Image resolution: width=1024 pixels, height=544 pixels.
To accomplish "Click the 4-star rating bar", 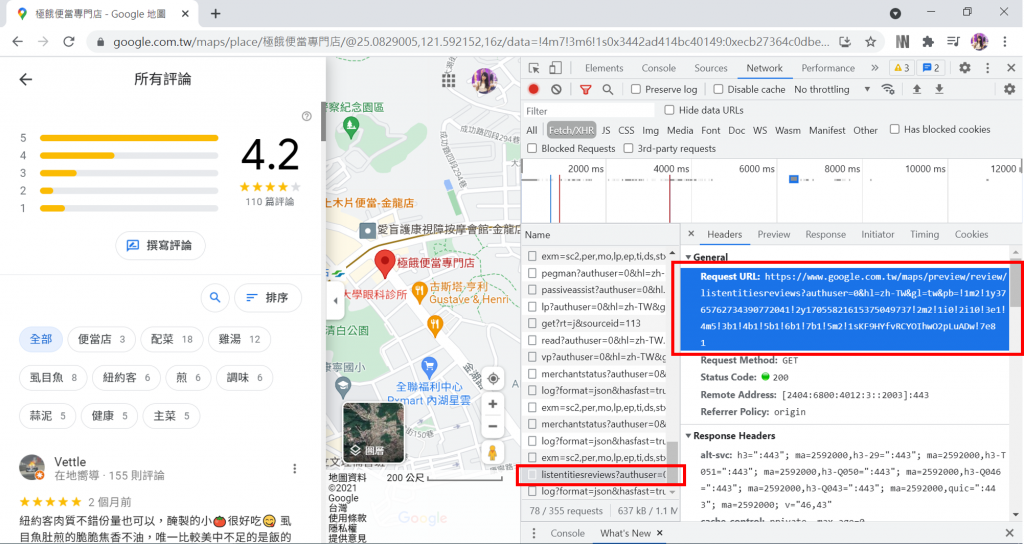I will [x=129, y=155].
